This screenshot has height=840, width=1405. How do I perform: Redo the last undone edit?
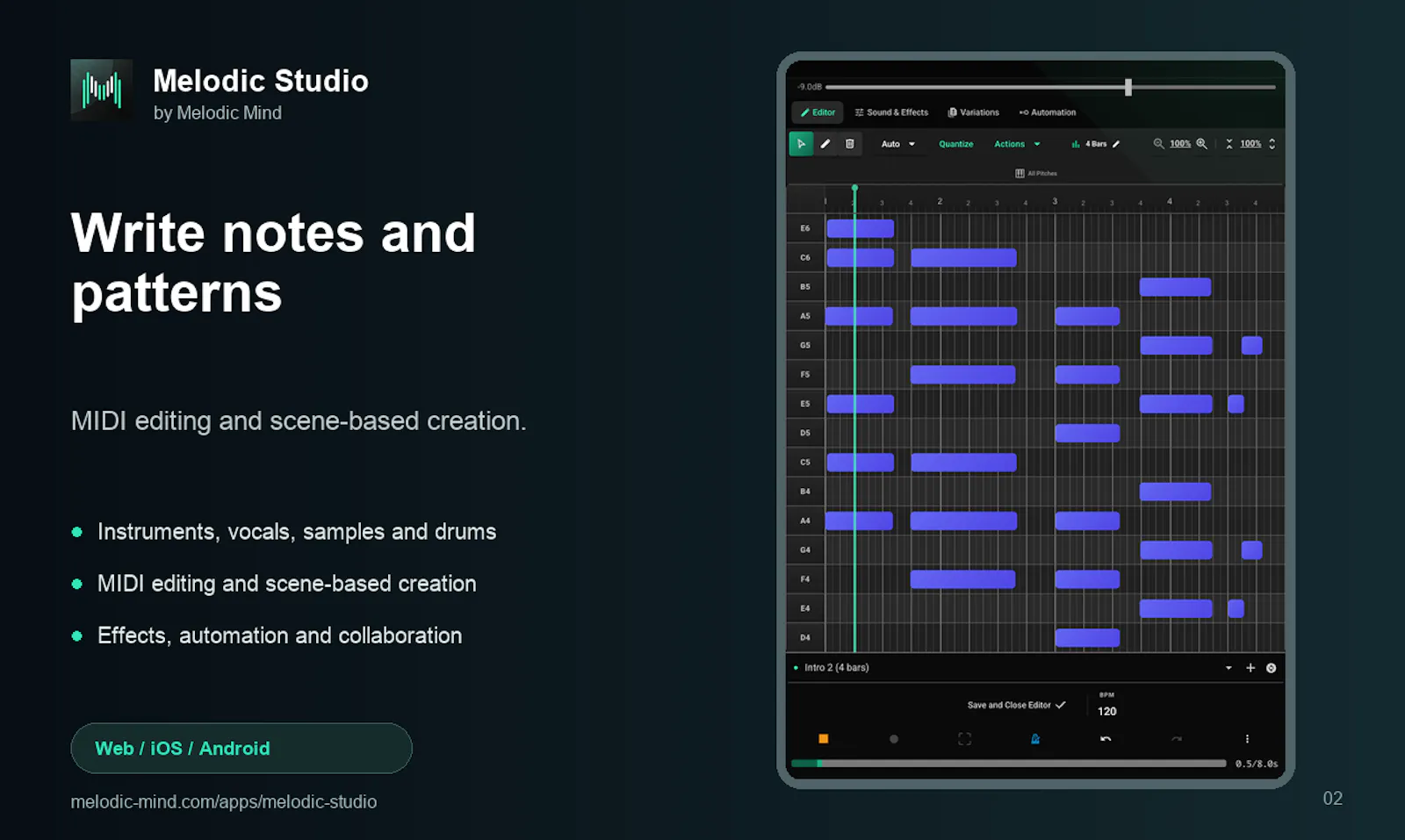pyautogui.click(x=1177, y=739)
